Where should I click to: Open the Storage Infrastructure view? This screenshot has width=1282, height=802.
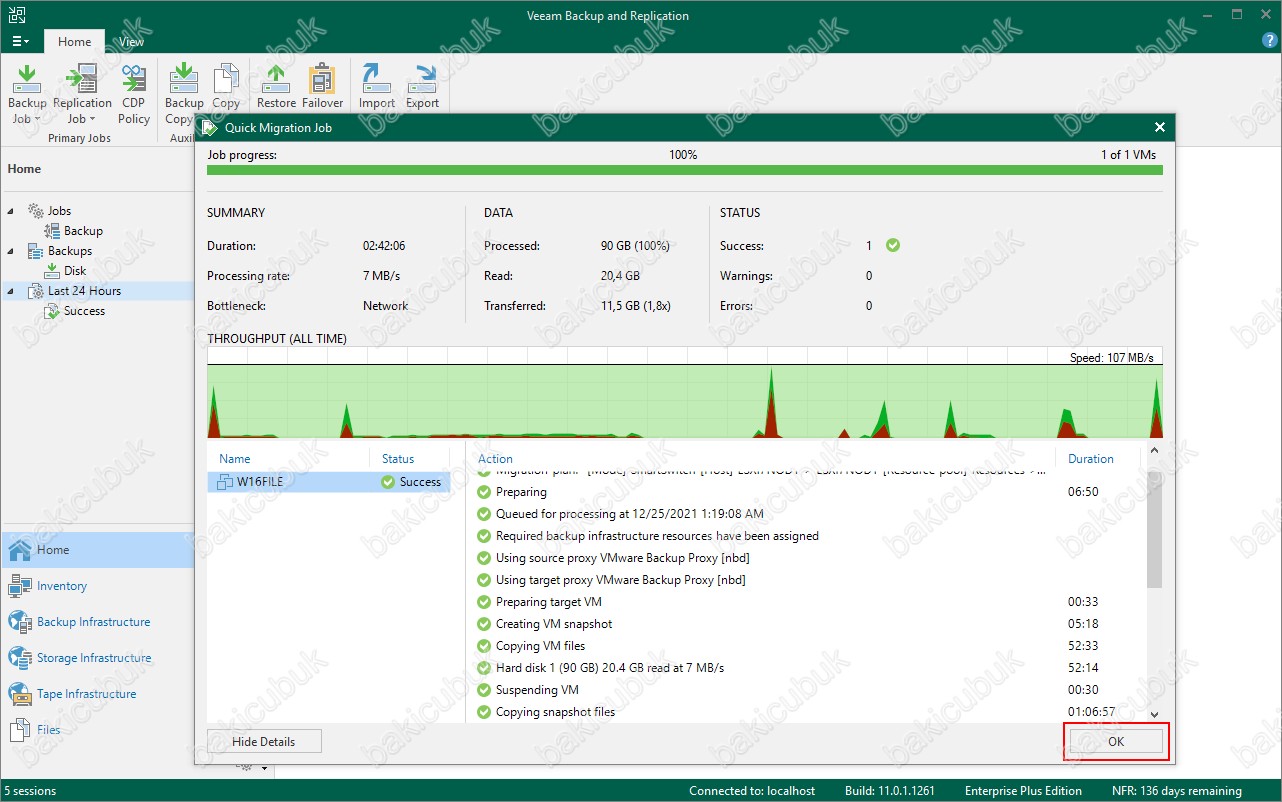(97, 658)
